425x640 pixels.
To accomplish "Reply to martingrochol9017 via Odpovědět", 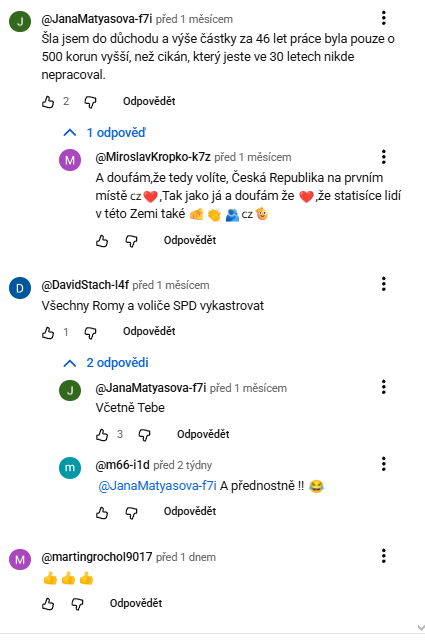I will [x=136, y=603].
